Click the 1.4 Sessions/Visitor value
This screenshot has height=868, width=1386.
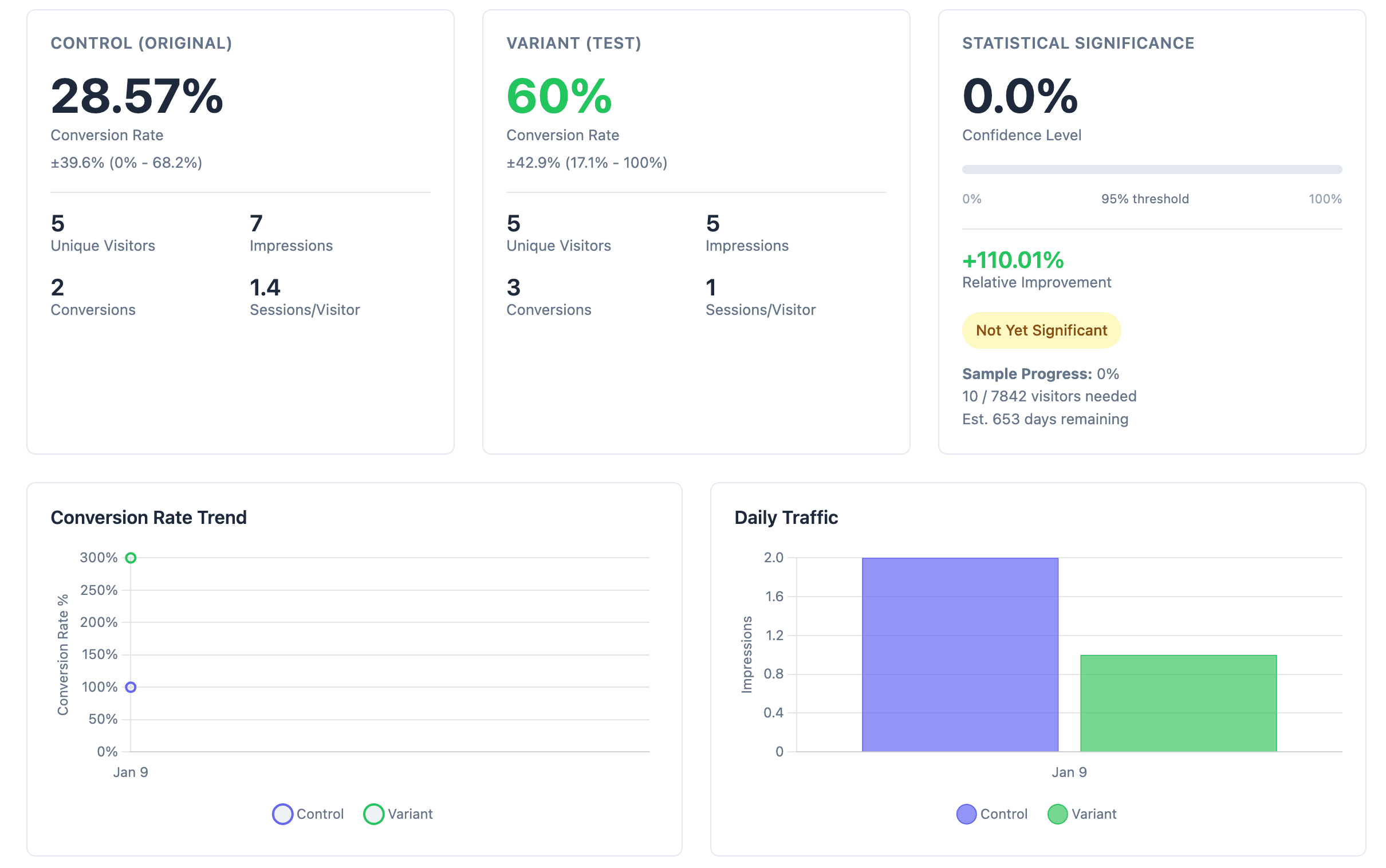tap(265, 287)
